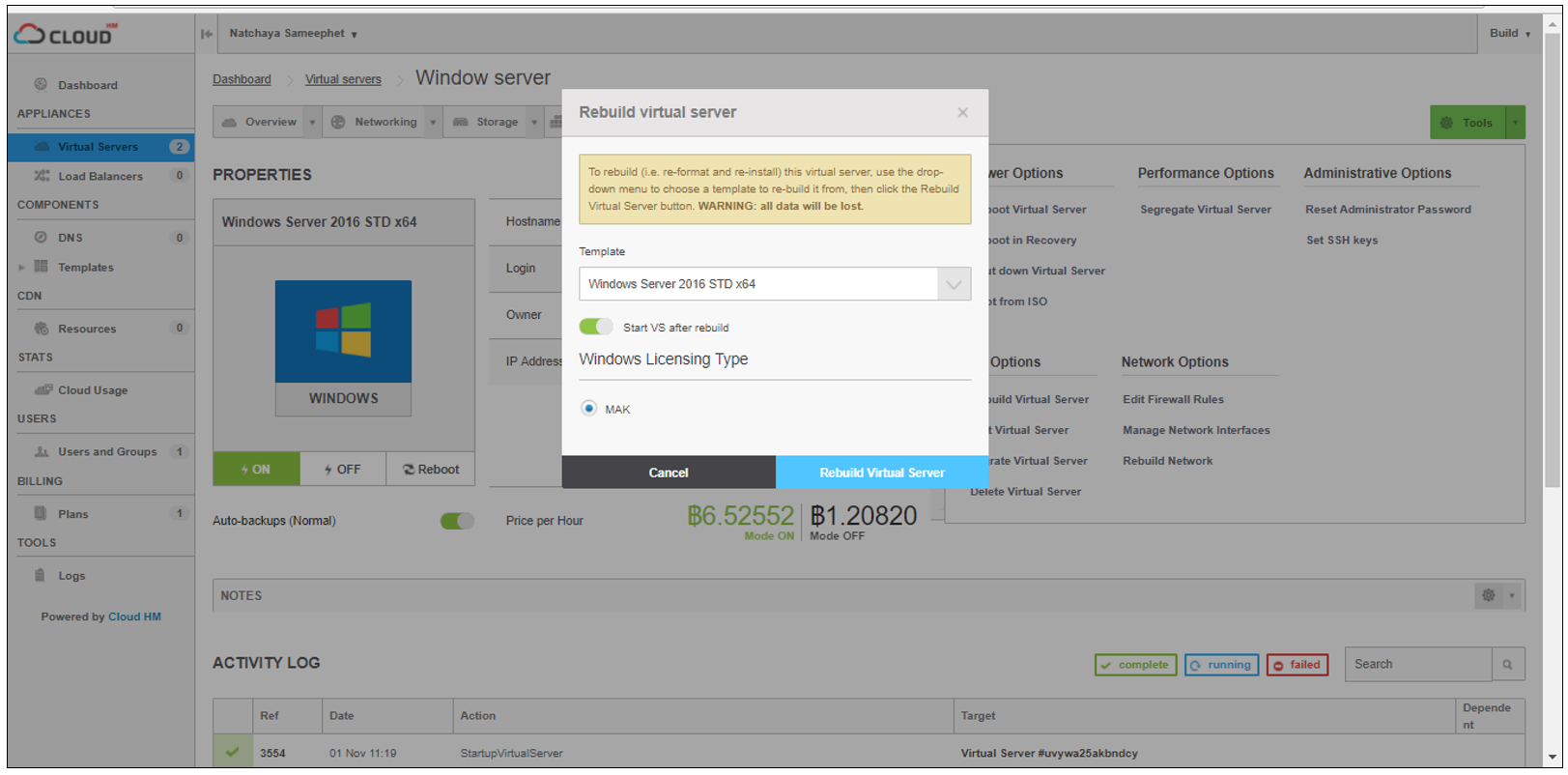1568x775 pixels.
Task: Click Delete Virtual Server
Action: [1026, 492]
